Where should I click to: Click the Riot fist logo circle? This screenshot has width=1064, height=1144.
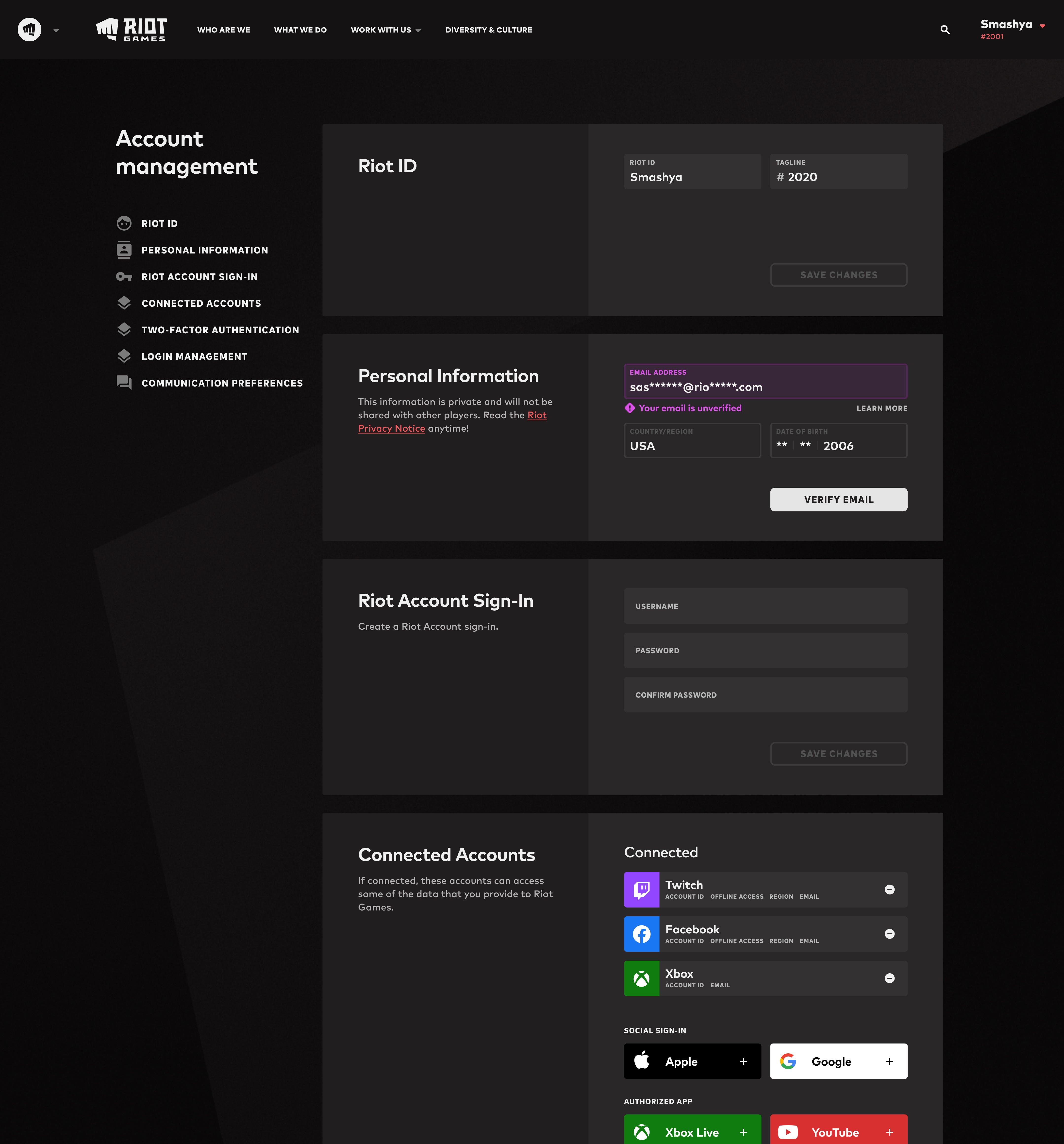29,29
